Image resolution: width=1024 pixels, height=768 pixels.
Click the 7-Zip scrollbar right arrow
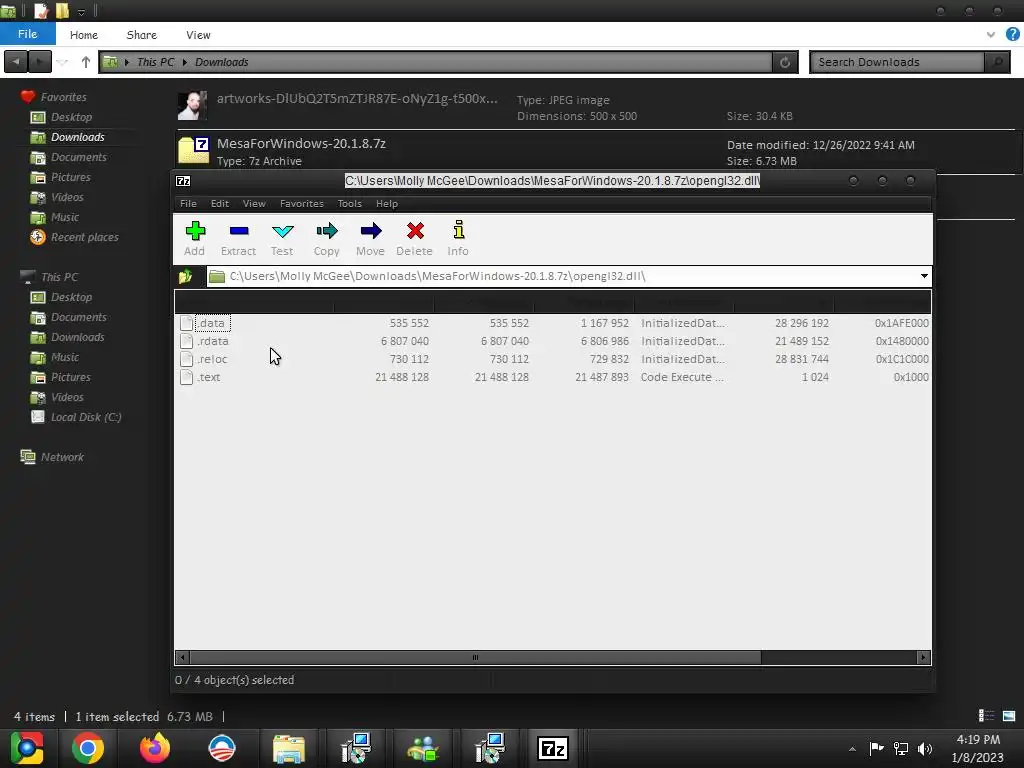tap(923, 658)
